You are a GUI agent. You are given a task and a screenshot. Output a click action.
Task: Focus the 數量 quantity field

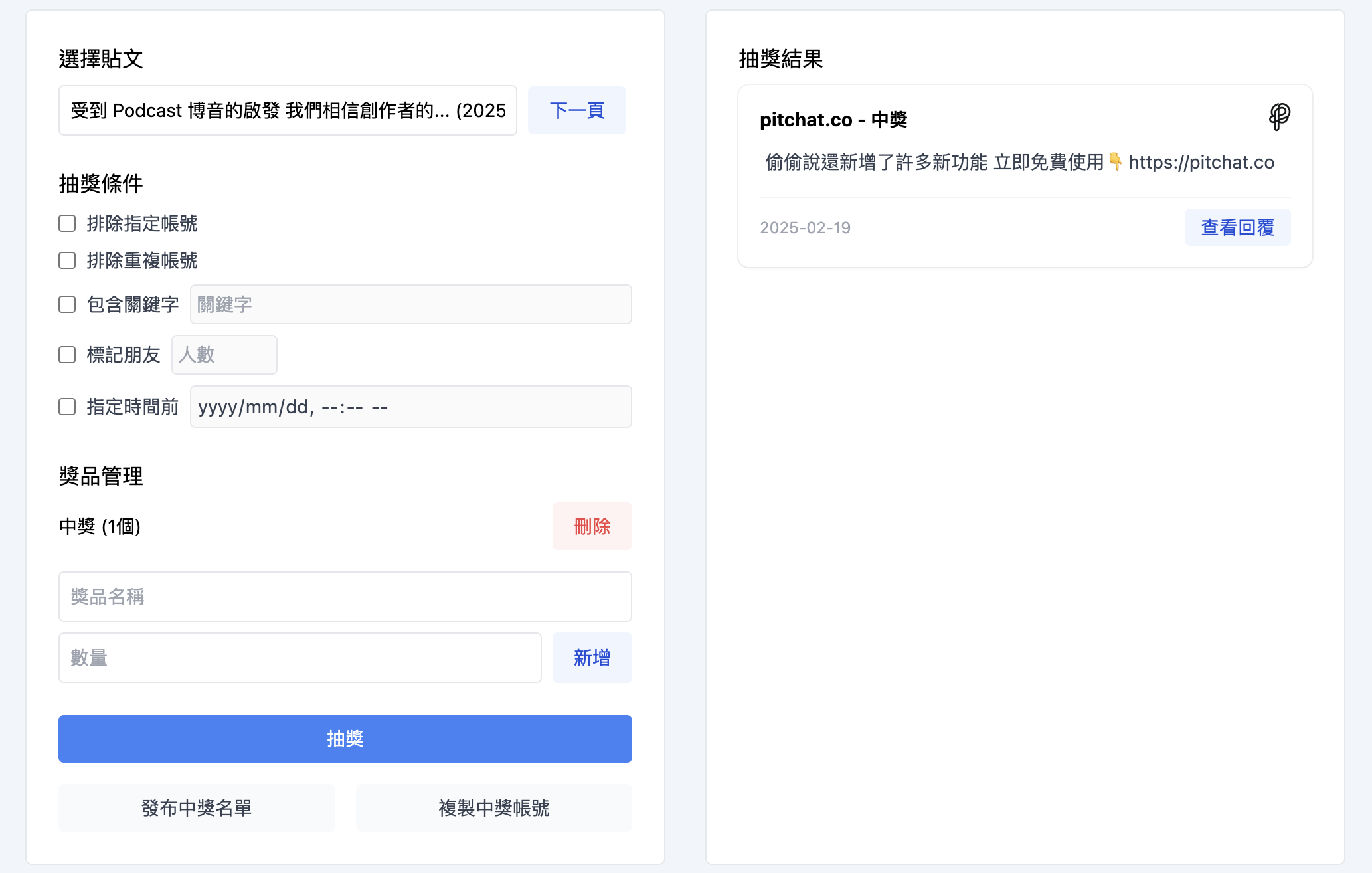click(x=300, y=658)
